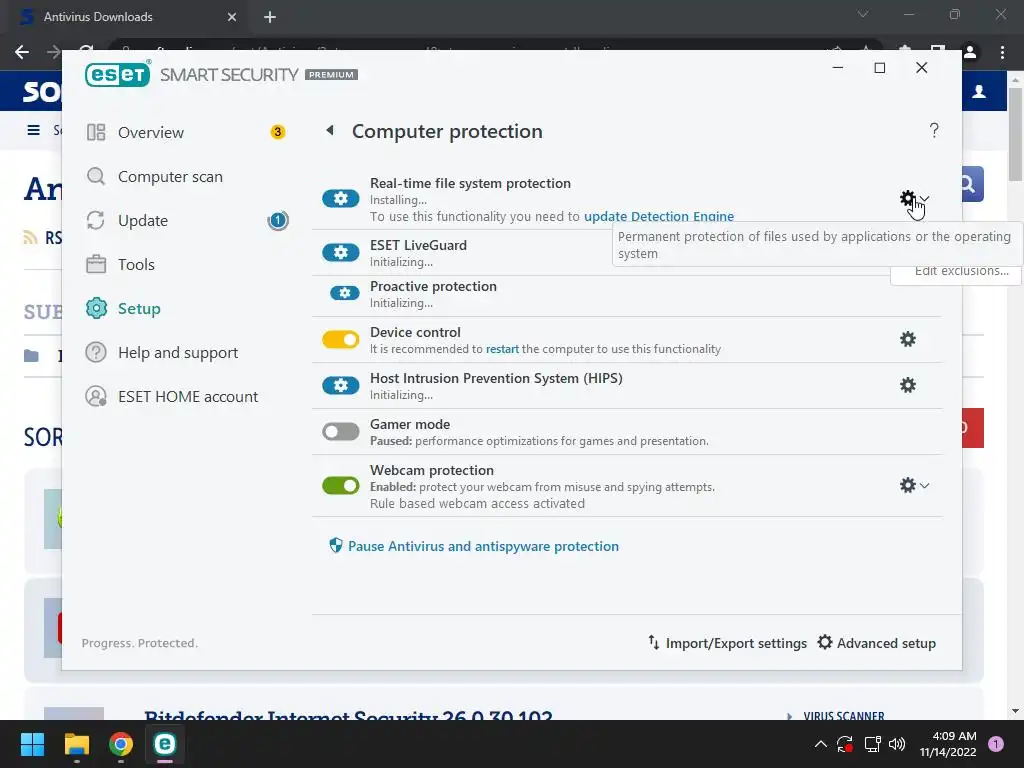
Task: Open ESET HOME account page
Action: coord(188,396)
